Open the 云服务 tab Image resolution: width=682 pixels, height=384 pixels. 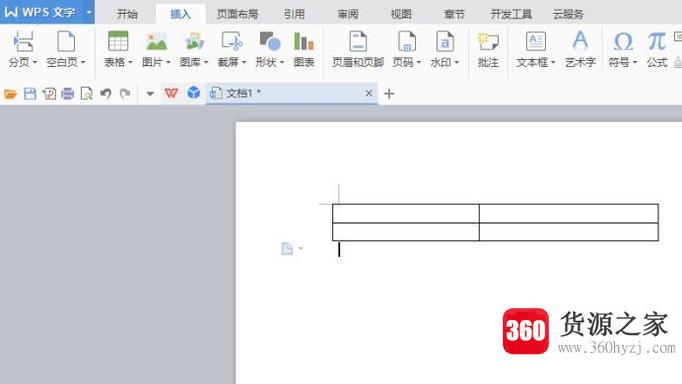tap(568, 14)
